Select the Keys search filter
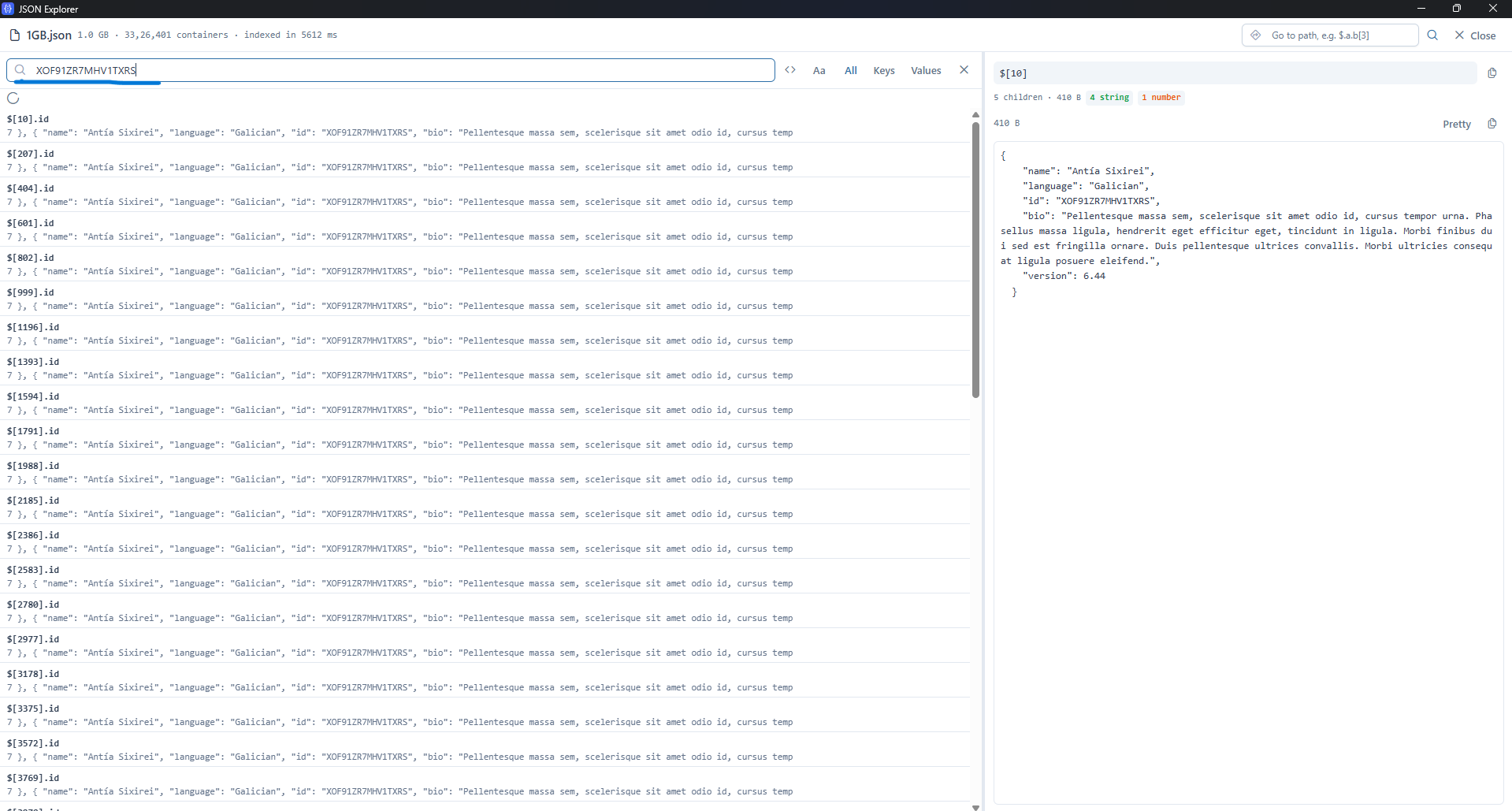The image size is (1512, 811). (x=884, y=70)
